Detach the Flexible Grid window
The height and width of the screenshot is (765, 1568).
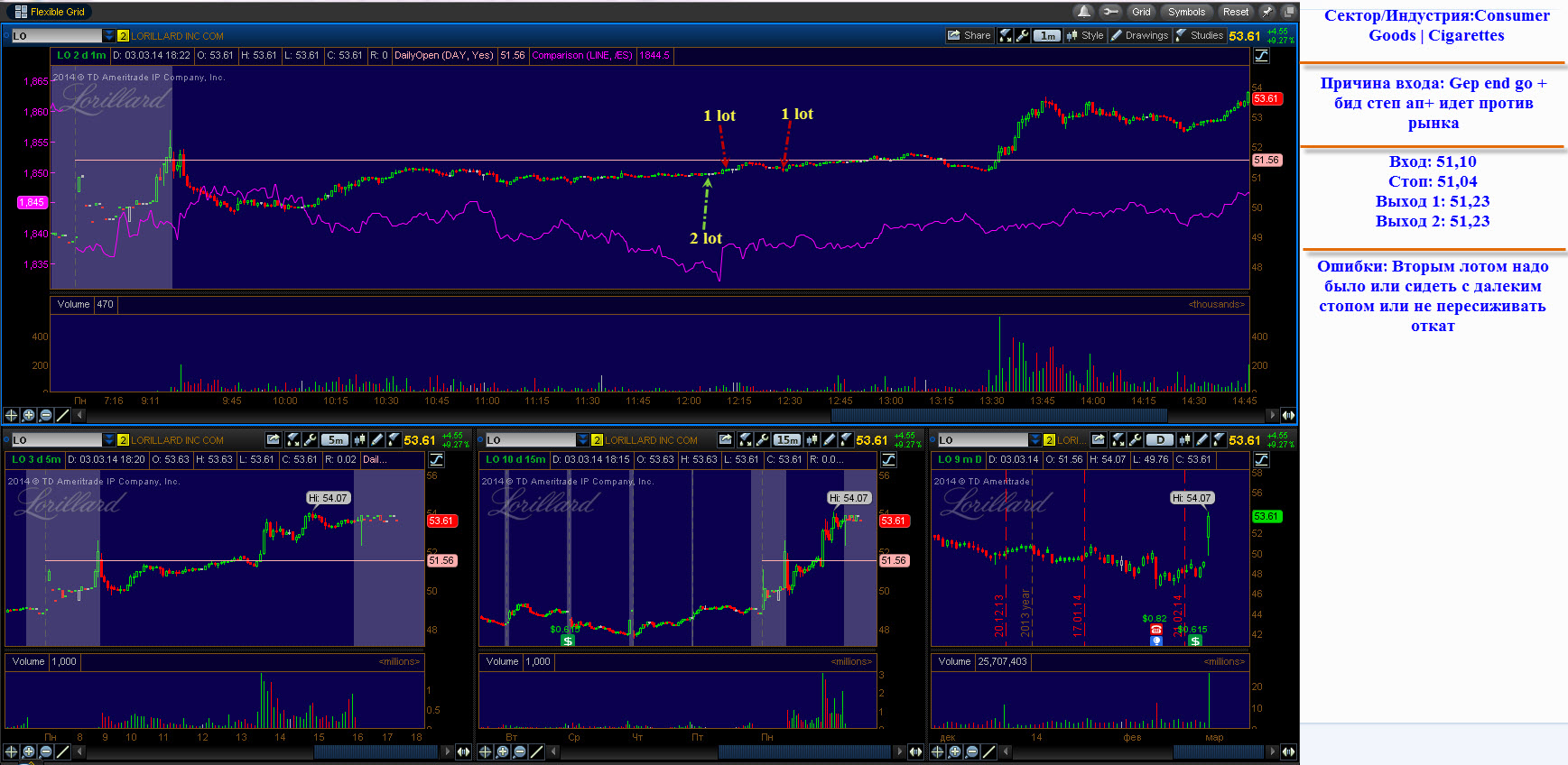[1289, 12]
